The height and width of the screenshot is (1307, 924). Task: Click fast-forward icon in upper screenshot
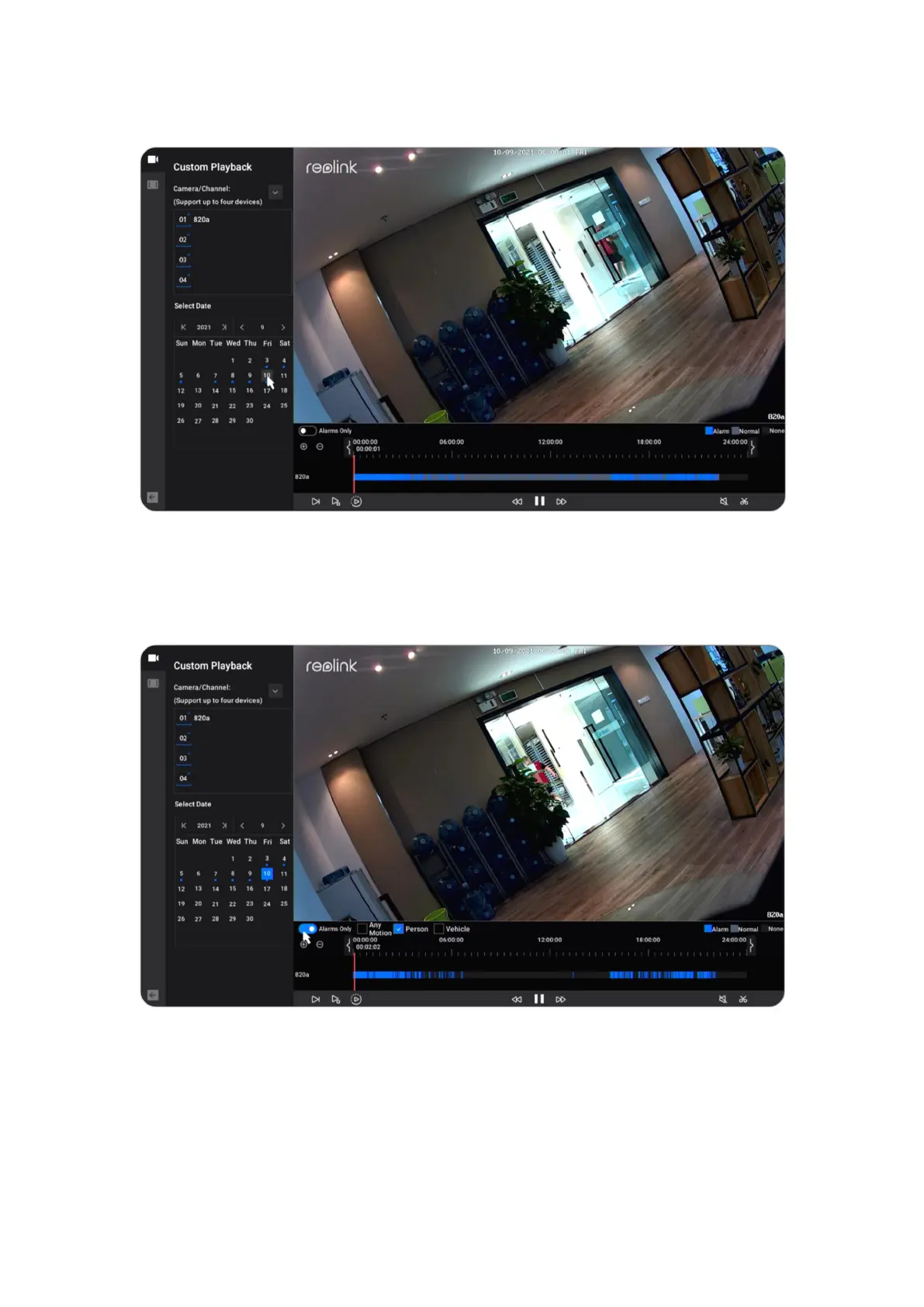pos(561,501)
